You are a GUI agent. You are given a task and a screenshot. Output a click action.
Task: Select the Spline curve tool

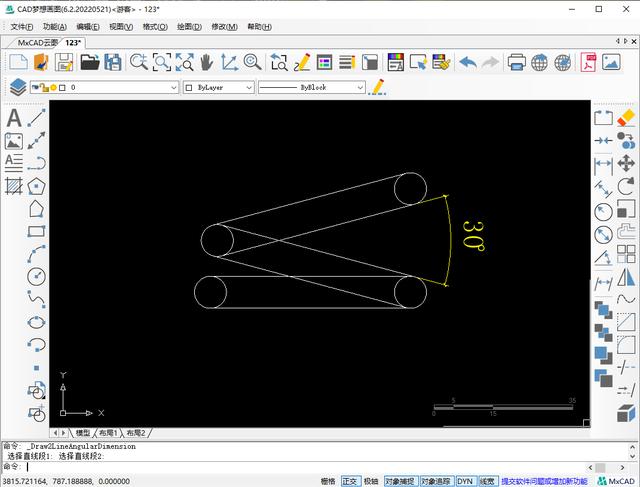[36, 299]
